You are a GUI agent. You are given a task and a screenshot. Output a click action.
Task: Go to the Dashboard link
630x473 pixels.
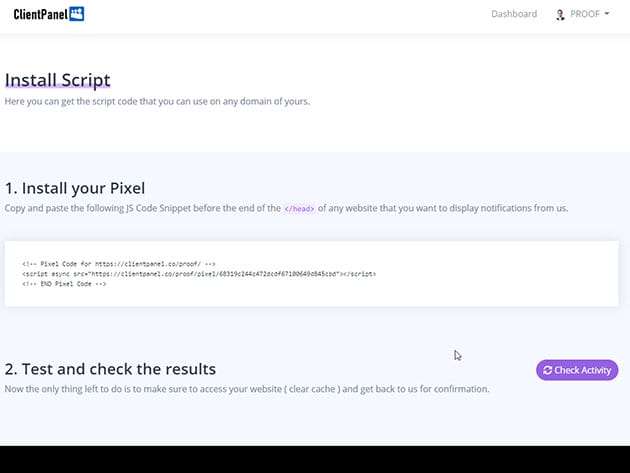514,15
